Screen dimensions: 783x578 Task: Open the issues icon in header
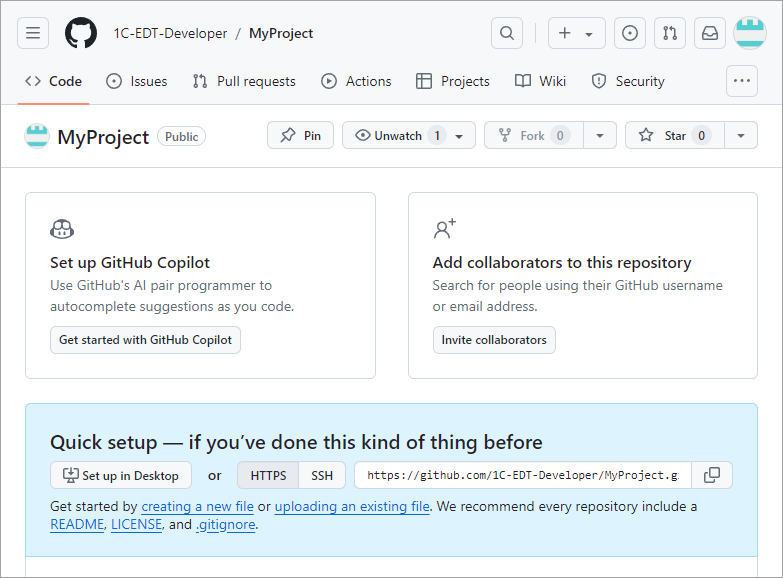click(630, 33)
